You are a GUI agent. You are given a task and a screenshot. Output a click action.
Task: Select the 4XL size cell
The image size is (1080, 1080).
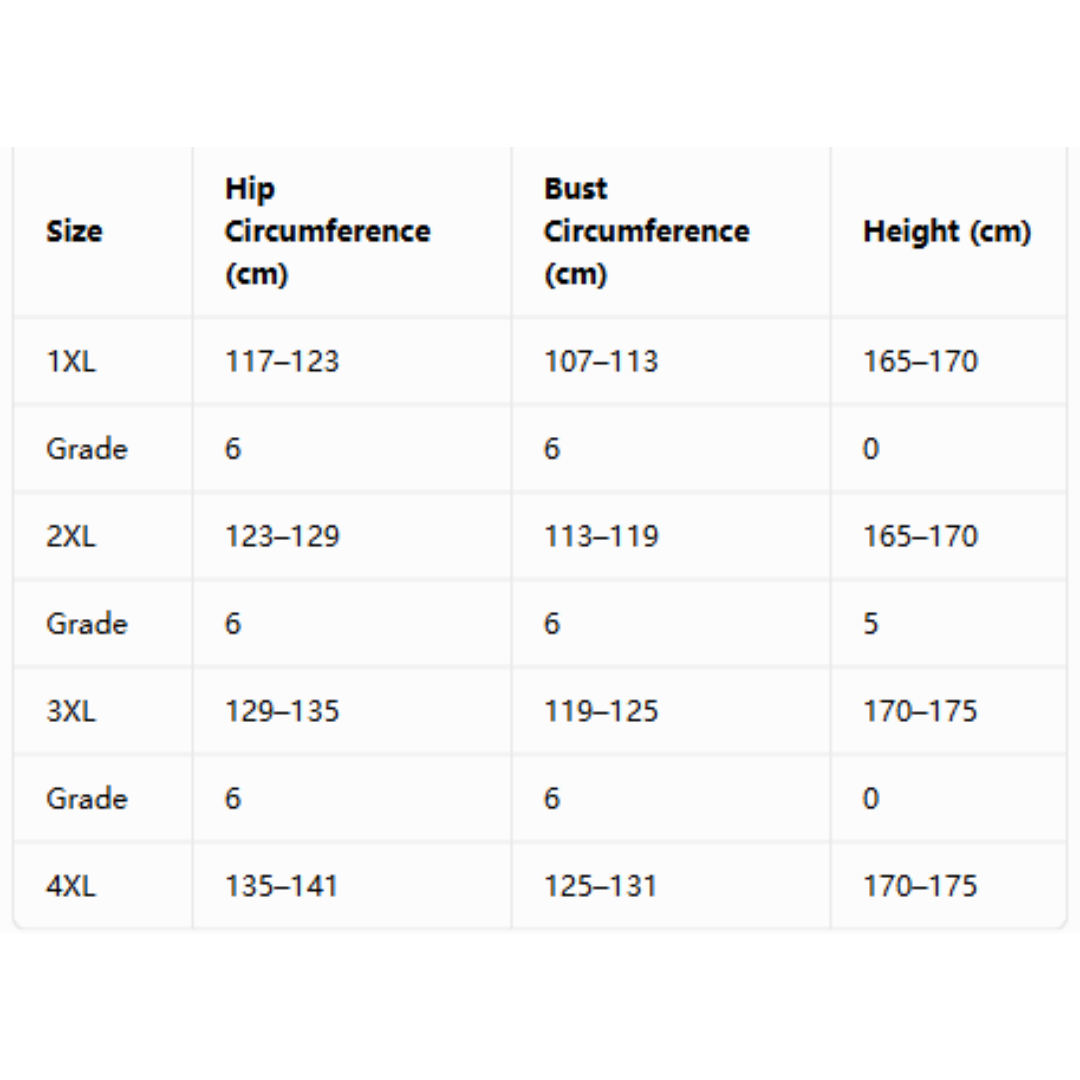[x=71, y=886]
